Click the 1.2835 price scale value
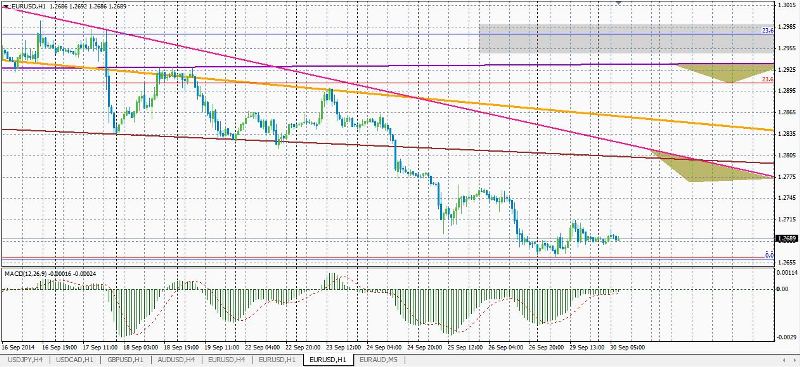 click(x=786, y=133)
